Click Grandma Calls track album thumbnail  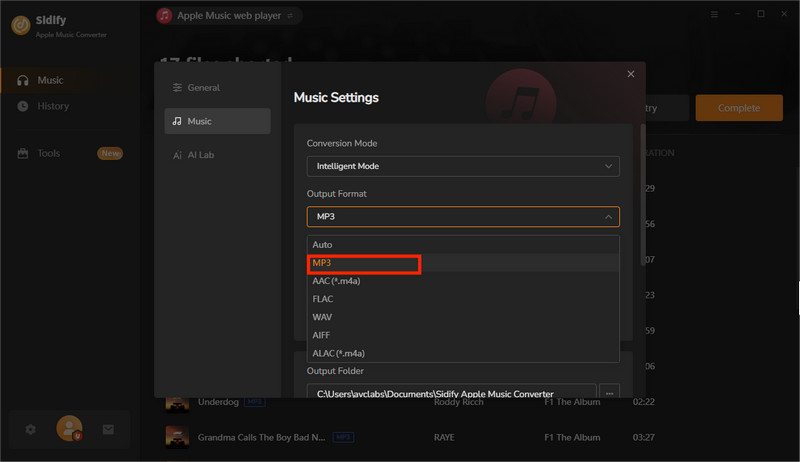click(178, 437)
